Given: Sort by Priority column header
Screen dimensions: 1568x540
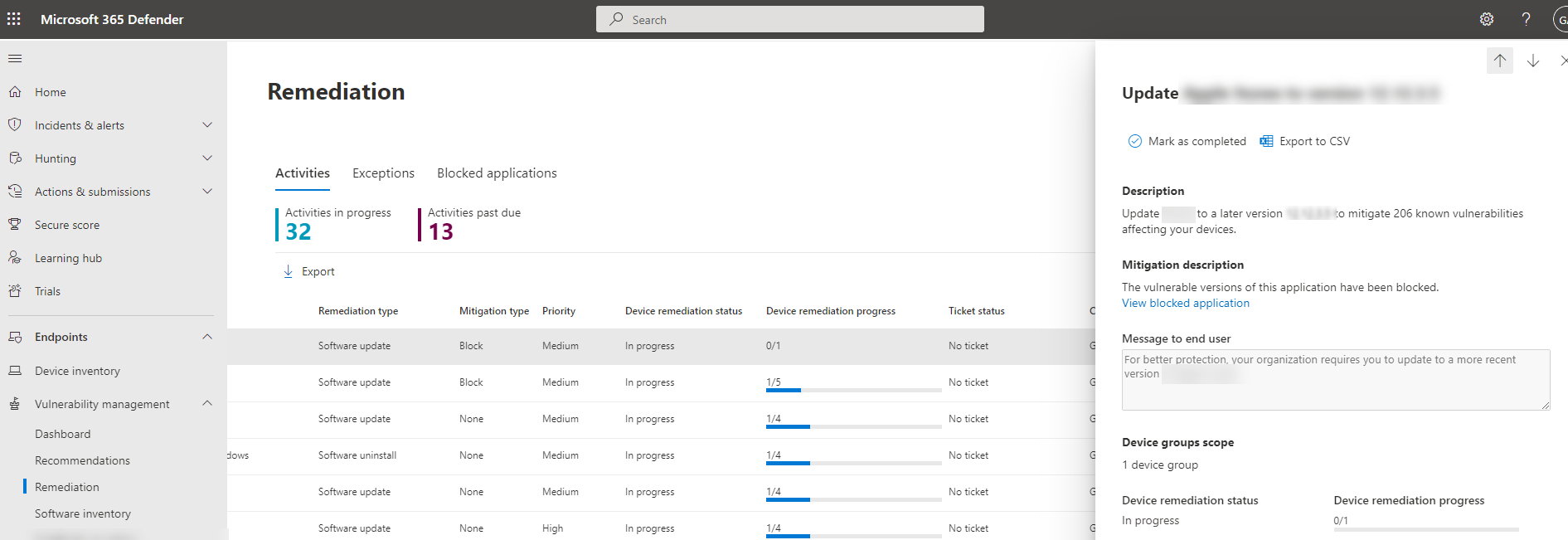Looking at the screenshot, I should click(x=559, y=311).
